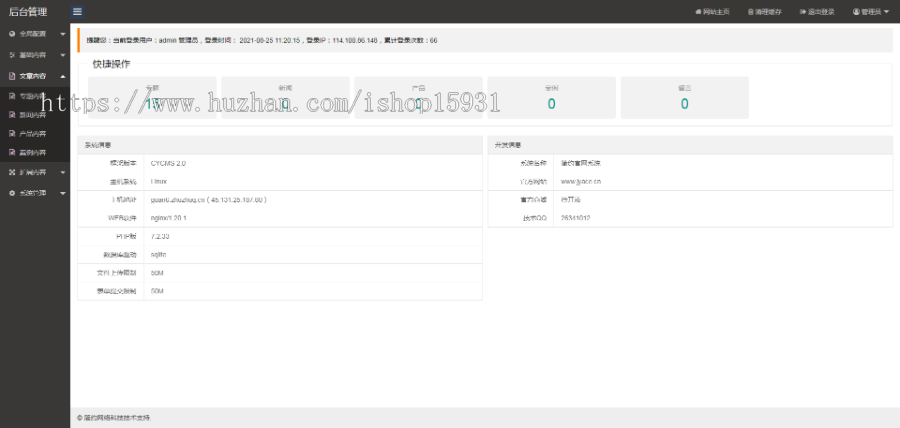This screenshot has width=900, height=428.
Task: Collapse the 文章内容 menu arrow
Action: [x=63, y=76]
